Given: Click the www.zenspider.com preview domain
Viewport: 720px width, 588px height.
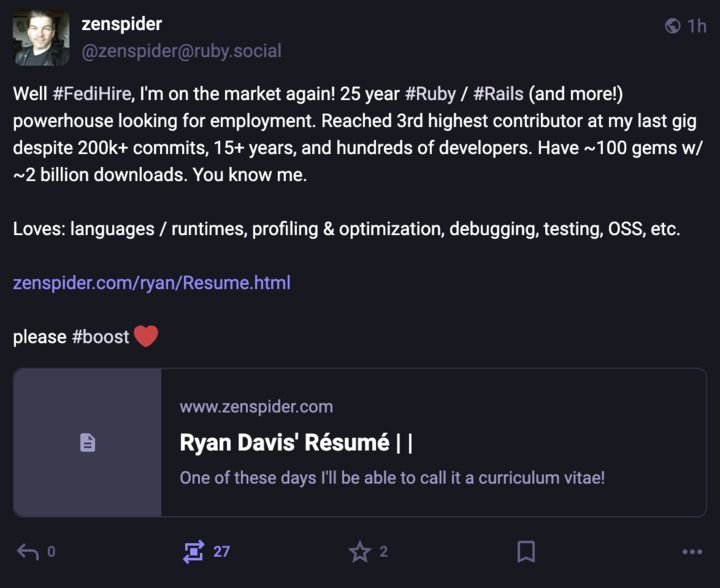Looking at the screenshot, I should click(256, 407).
